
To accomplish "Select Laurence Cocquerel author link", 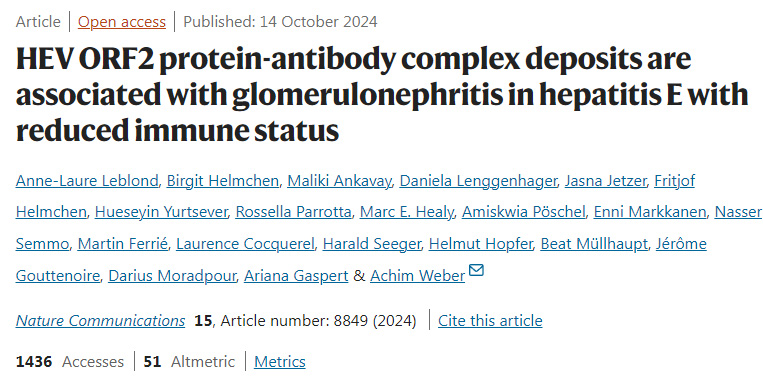I will 245,244.
